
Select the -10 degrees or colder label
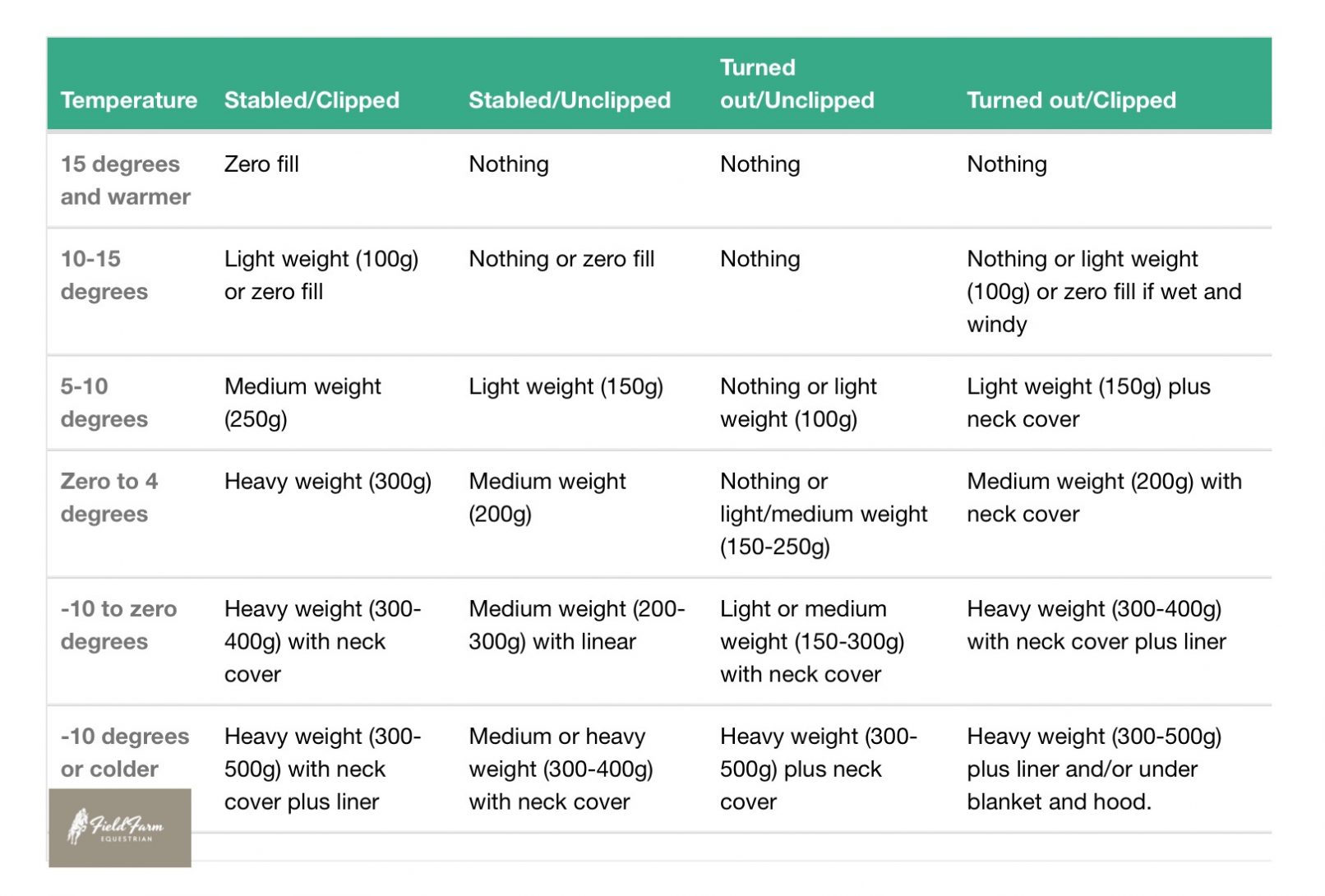click(124, 752)
